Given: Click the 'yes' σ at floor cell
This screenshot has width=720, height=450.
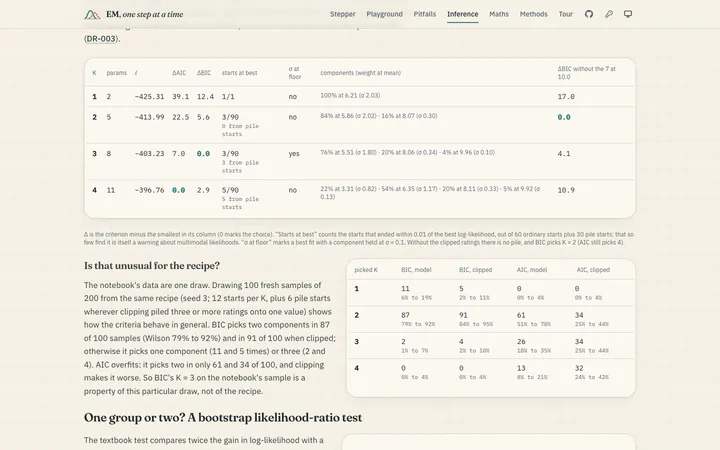Looking at the screenshot, I should pyautogui.click(x=294, y=153).
